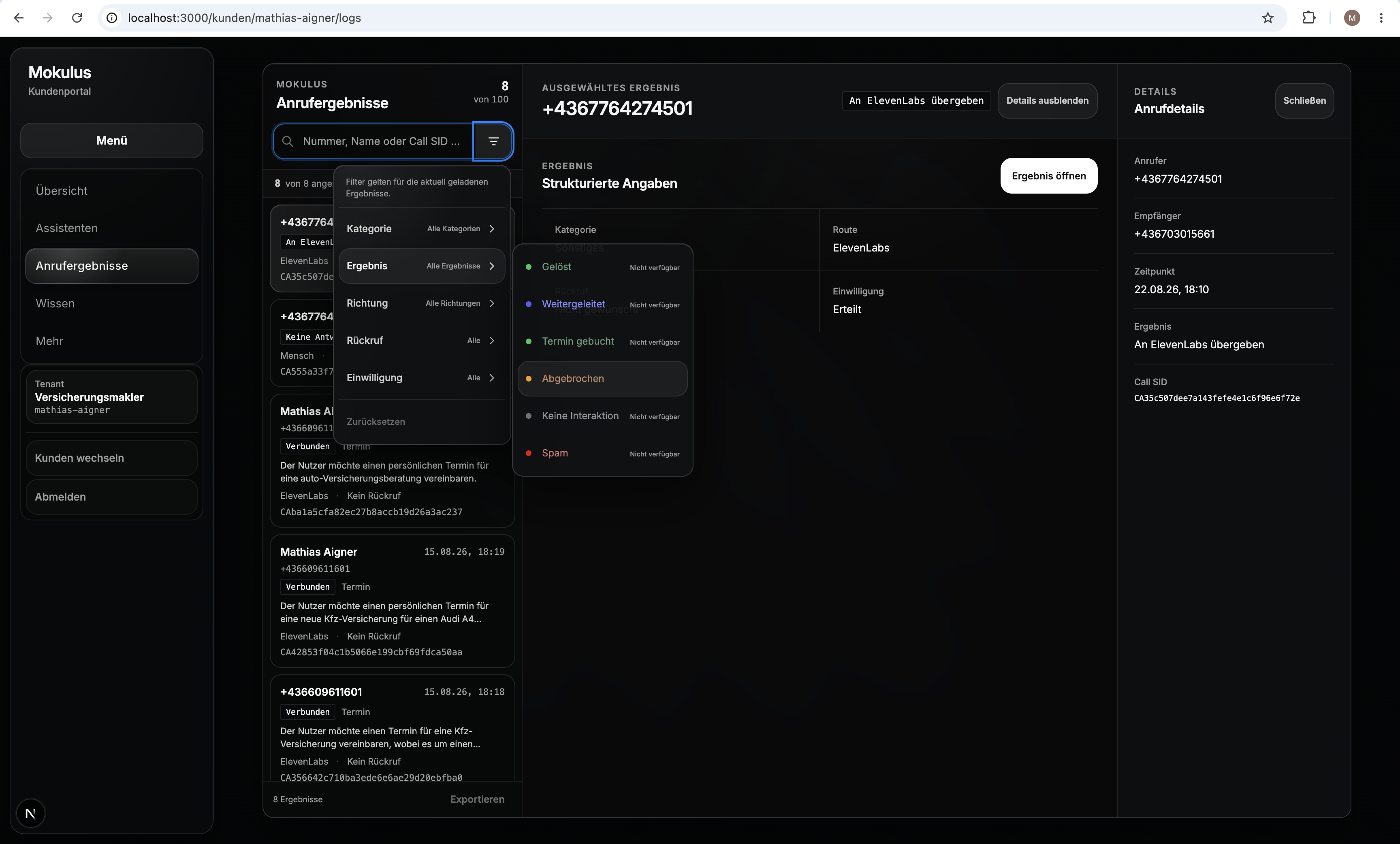Toggle the filter icon next to search
Screen dimensions: 1400x844
(493, 141)
